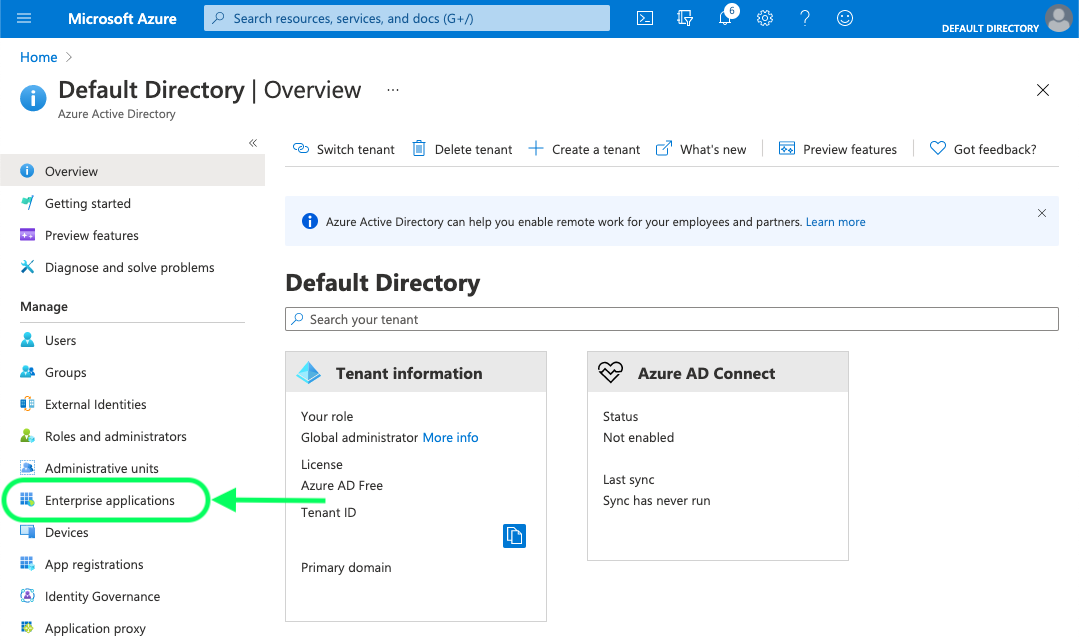Open the Directories and subscriptions filter
Screen dimensions: 1079x641
685,19
